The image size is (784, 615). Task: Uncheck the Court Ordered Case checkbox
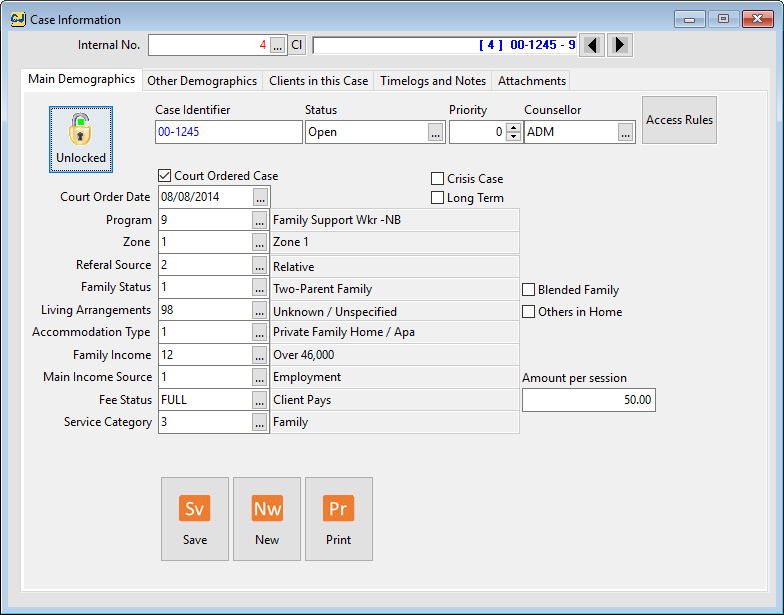165,176
